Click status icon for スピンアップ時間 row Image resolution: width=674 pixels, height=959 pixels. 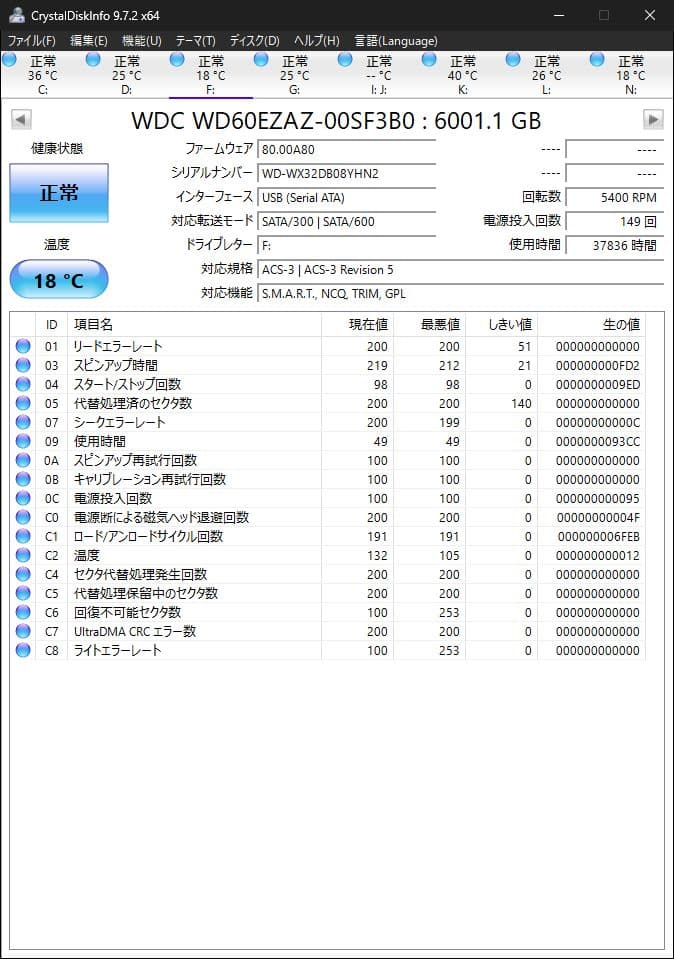coord(23,365)
